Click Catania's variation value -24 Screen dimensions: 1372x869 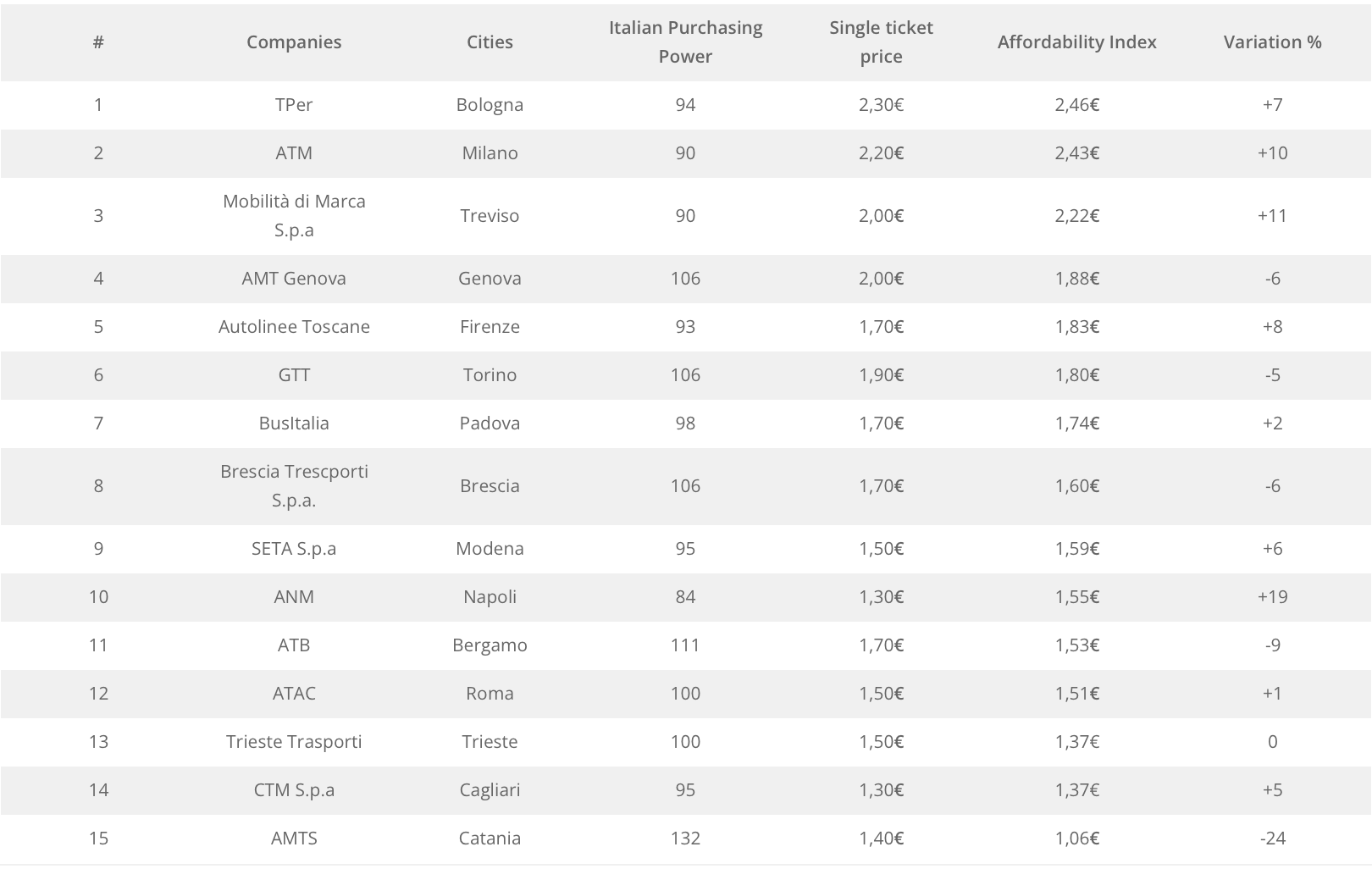click(1272, 839)
